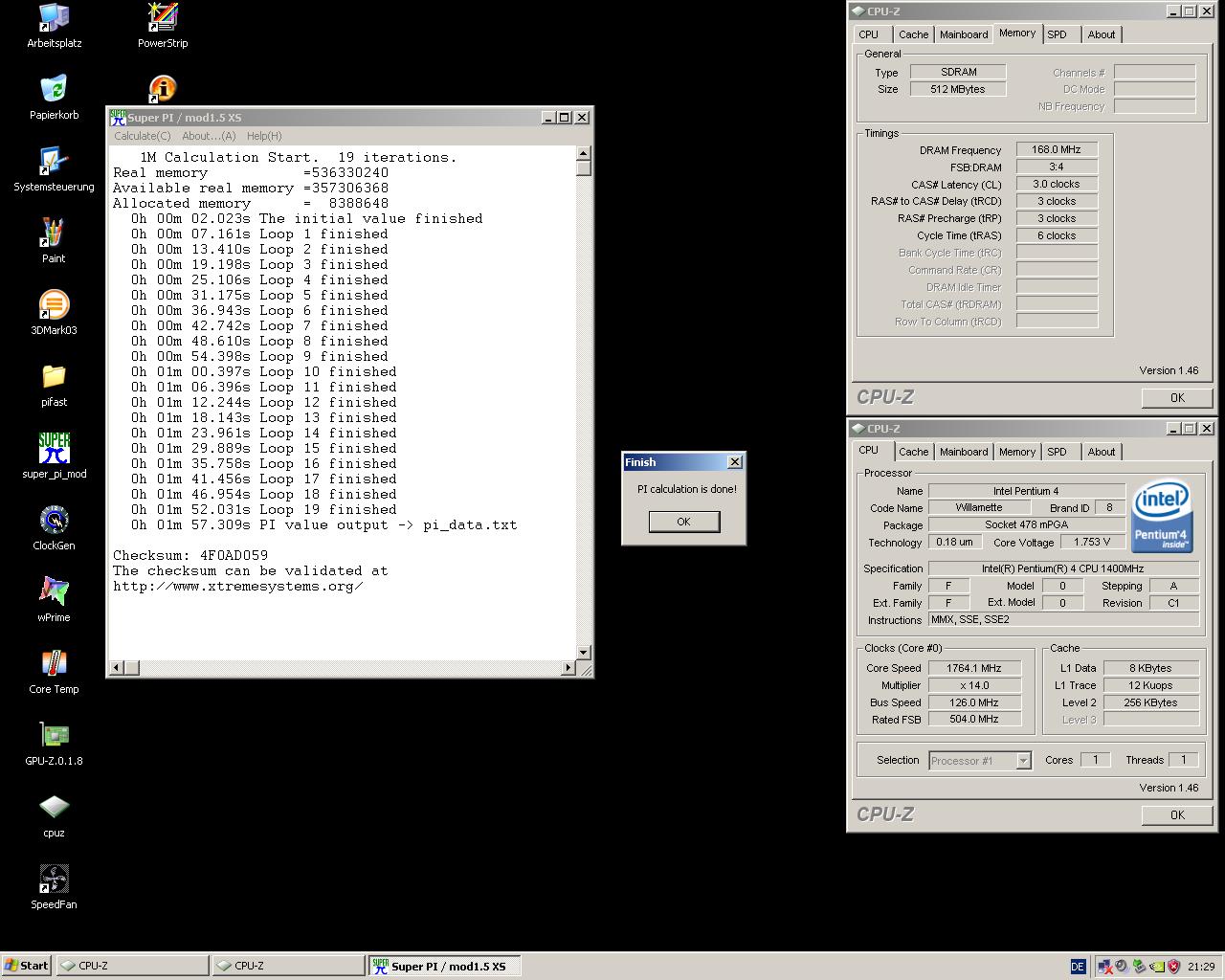This screenshot has width=1225, height=980.
Task: Click the Intel Pentium 4 logo in CPU-Z
Action: [x=1162, y=518]
